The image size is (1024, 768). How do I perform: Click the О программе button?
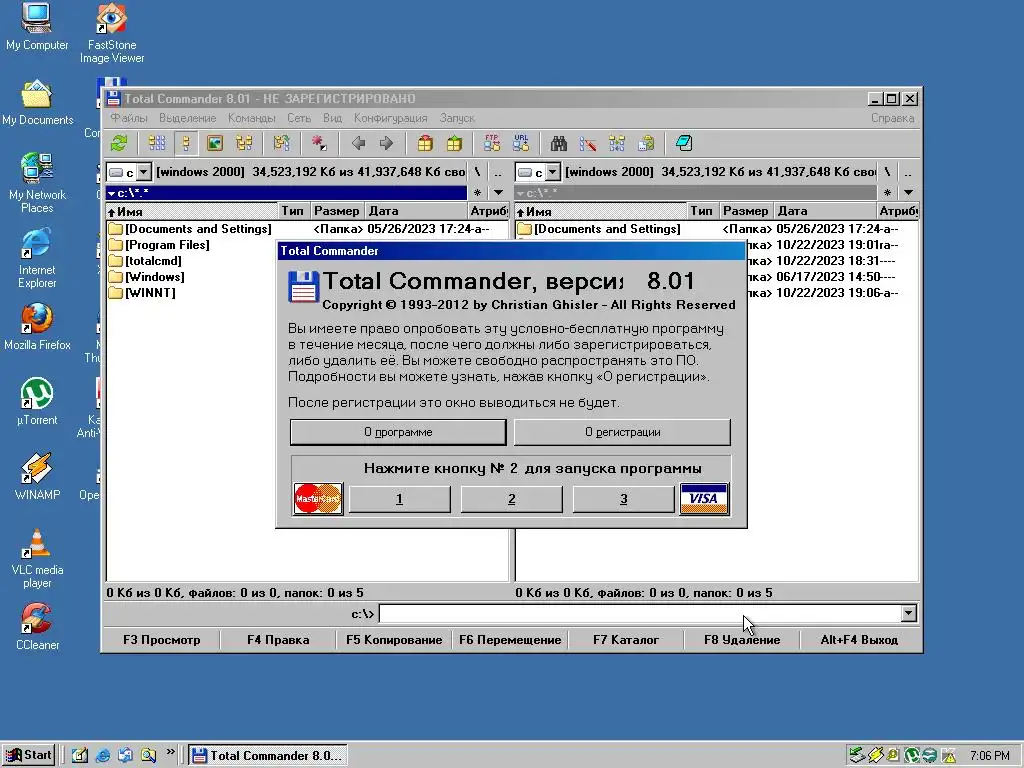pos(398,432)
